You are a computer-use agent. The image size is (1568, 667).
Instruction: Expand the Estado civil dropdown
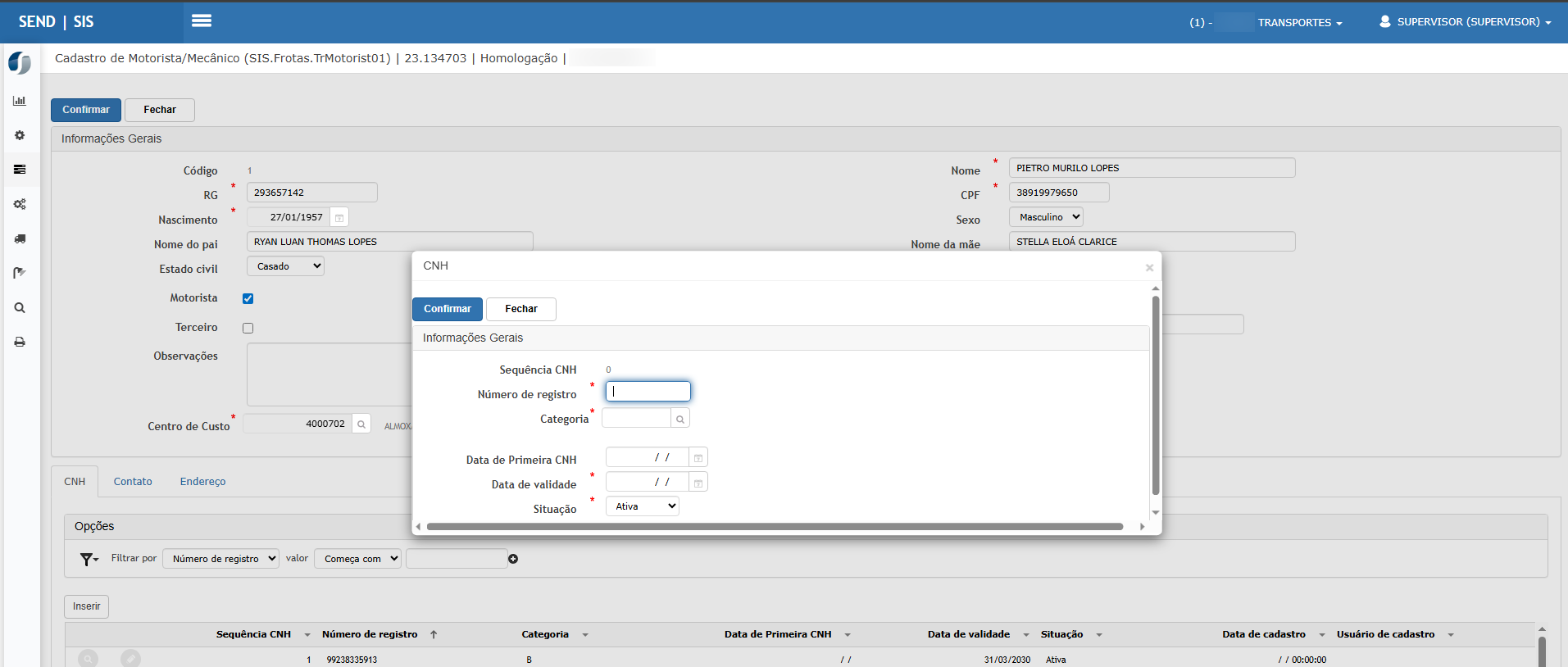tap(285, 266)
